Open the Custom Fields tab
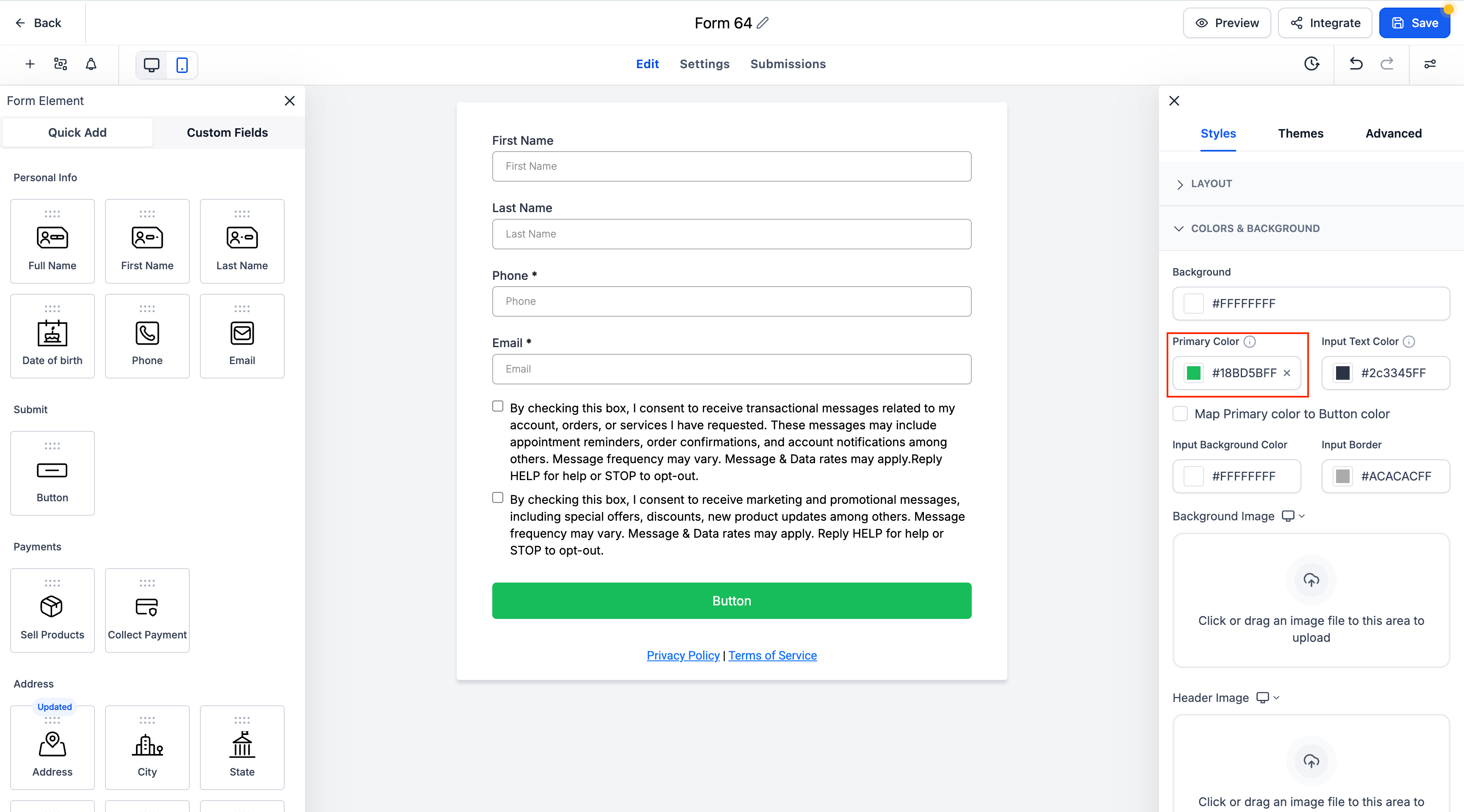 227,133
